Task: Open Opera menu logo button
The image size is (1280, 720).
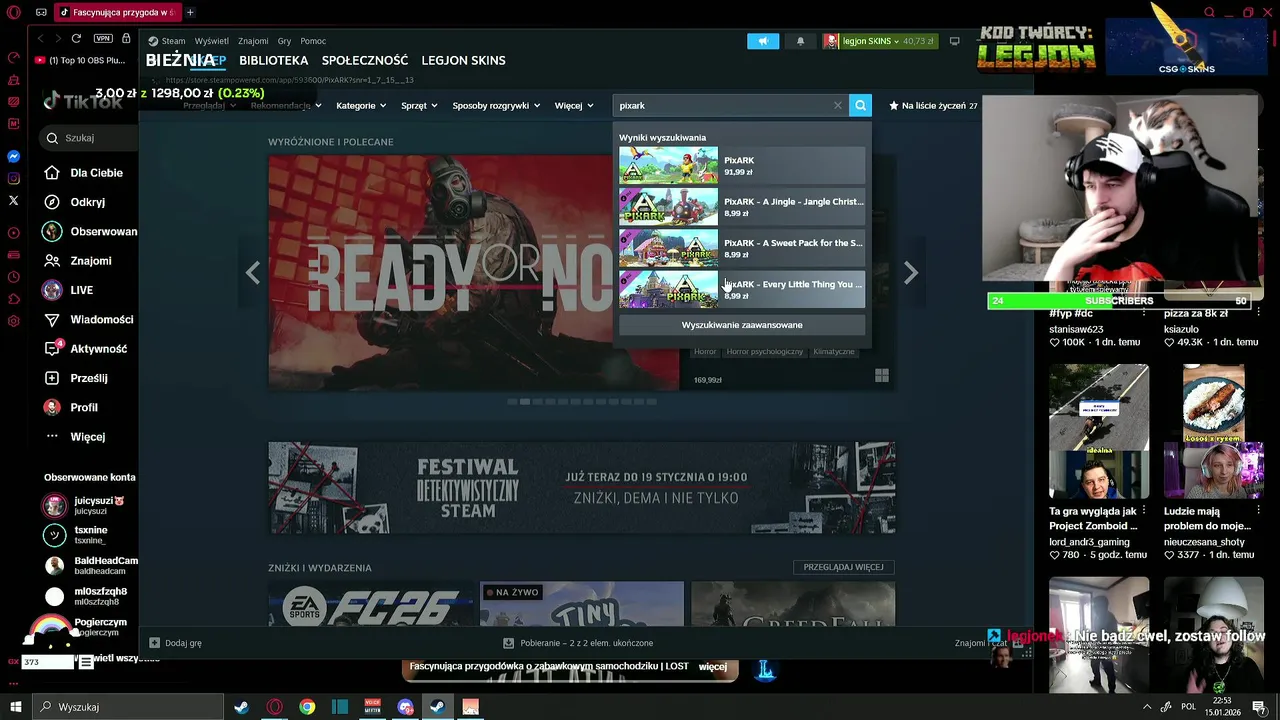Action: click(13, 12)
